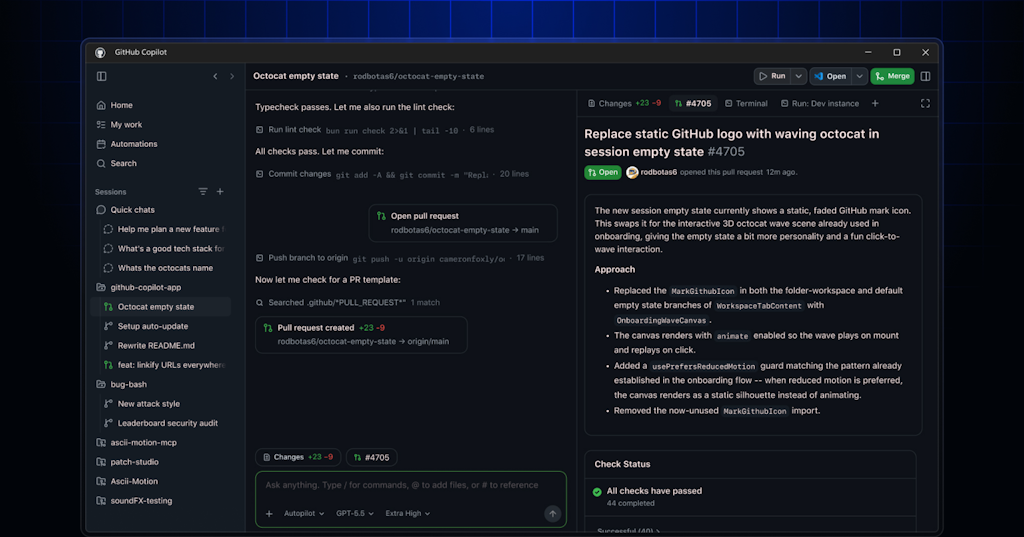This screenshot has width=1024, height=537.
Task: Go forward with the right chevron
Action: [x=232, y=76]
